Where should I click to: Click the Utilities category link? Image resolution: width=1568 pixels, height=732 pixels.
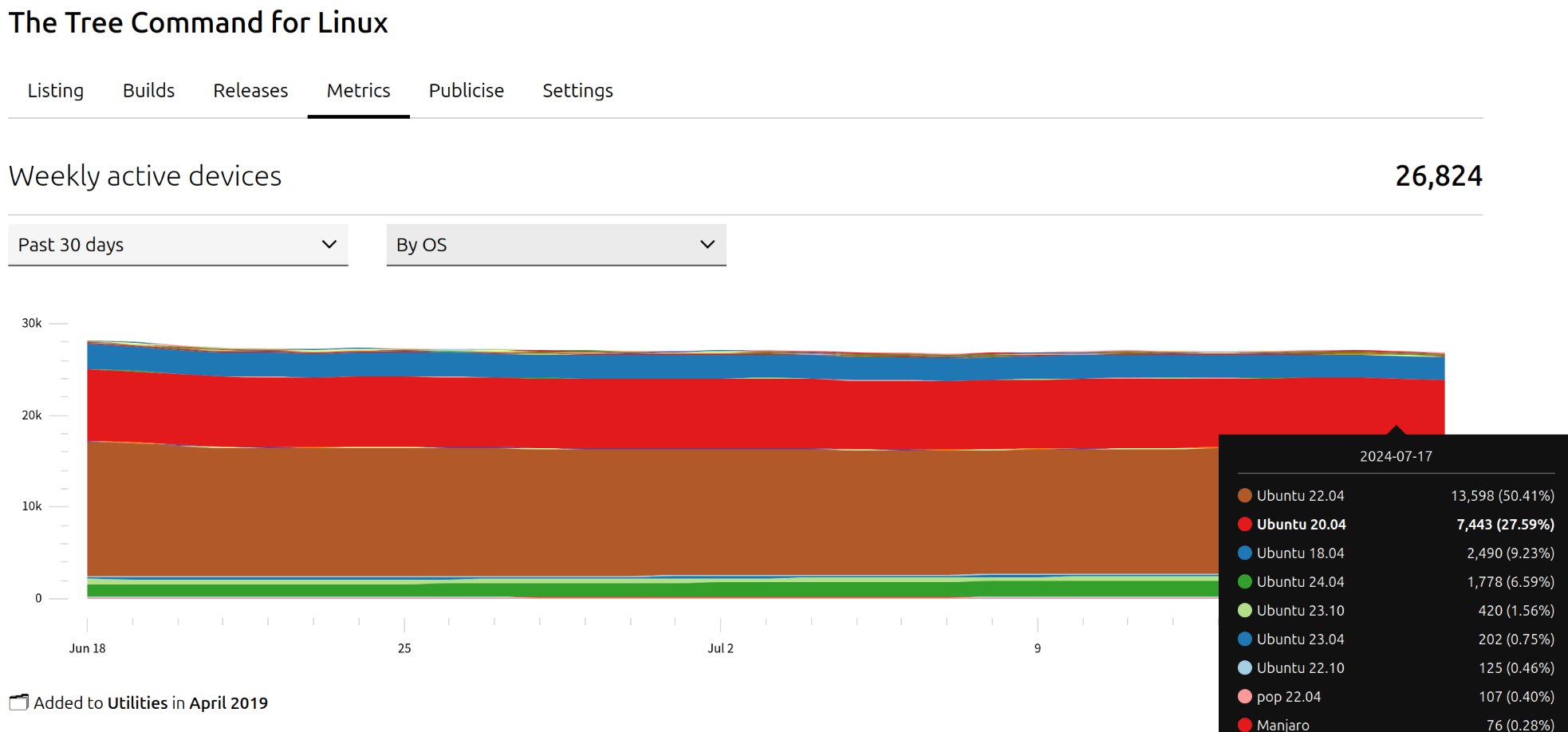point(137,702)
